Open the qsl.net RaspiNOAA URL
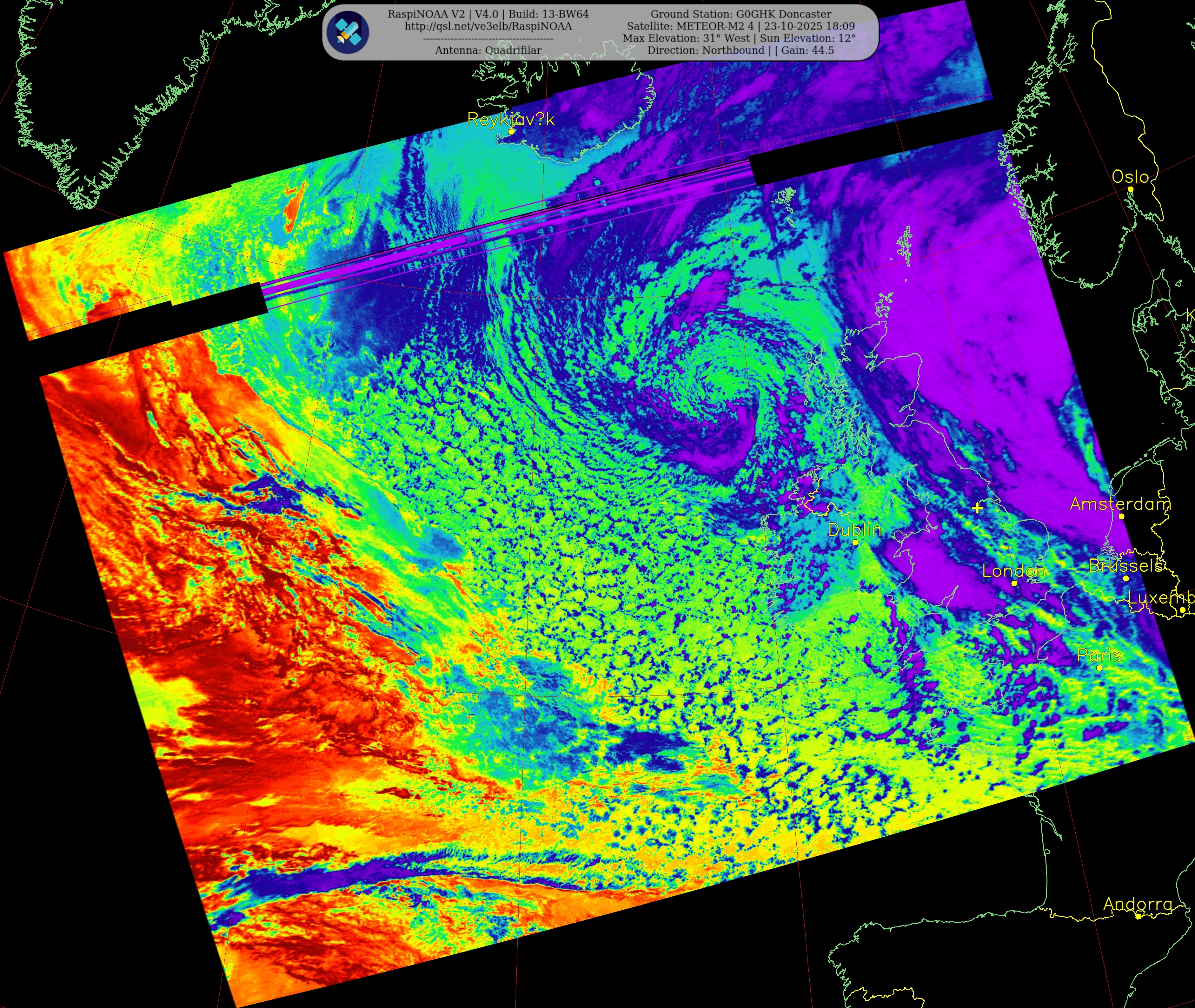The height and width of the screenshot is (1008, 1195). [x=488, y=26]
